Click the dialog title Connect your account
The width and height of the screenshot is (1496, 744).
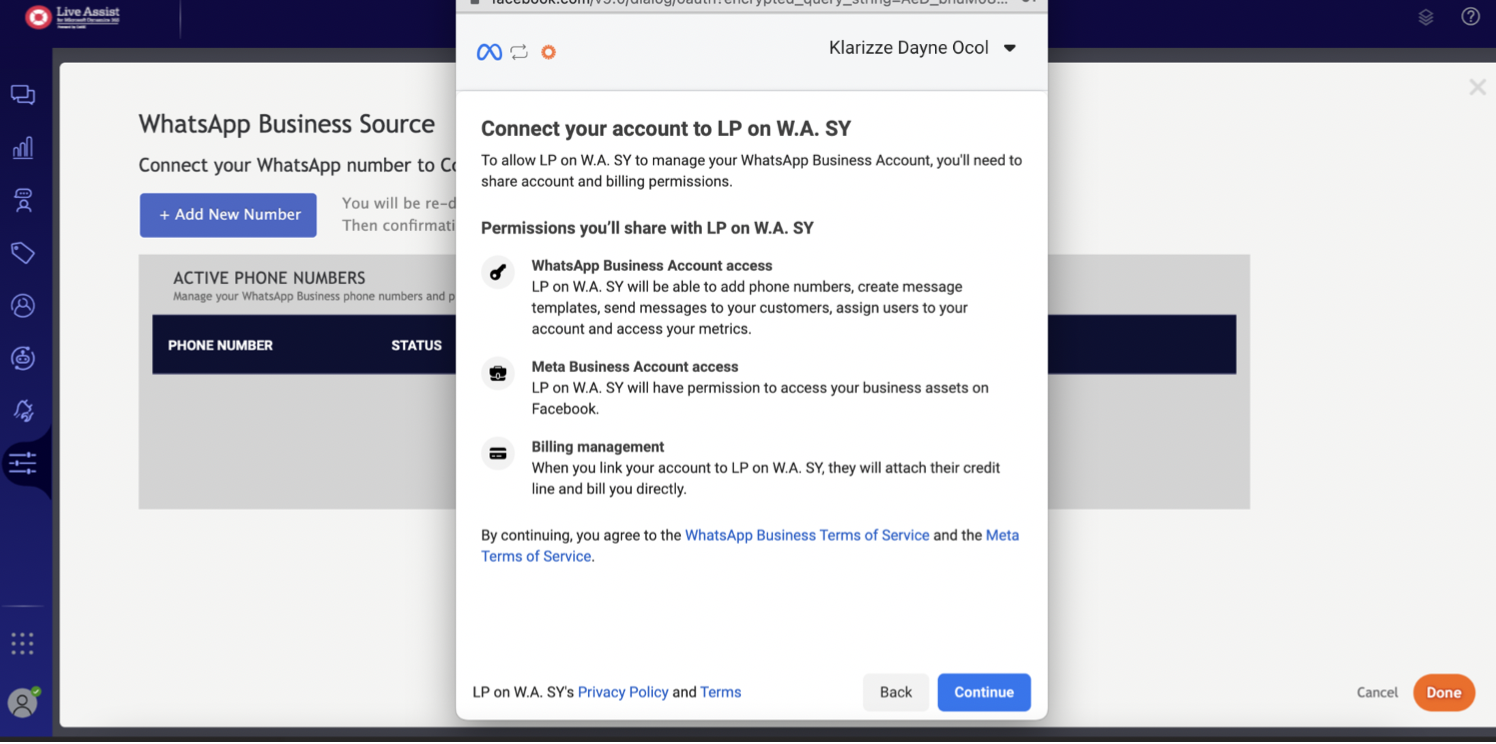coord(666,128)
